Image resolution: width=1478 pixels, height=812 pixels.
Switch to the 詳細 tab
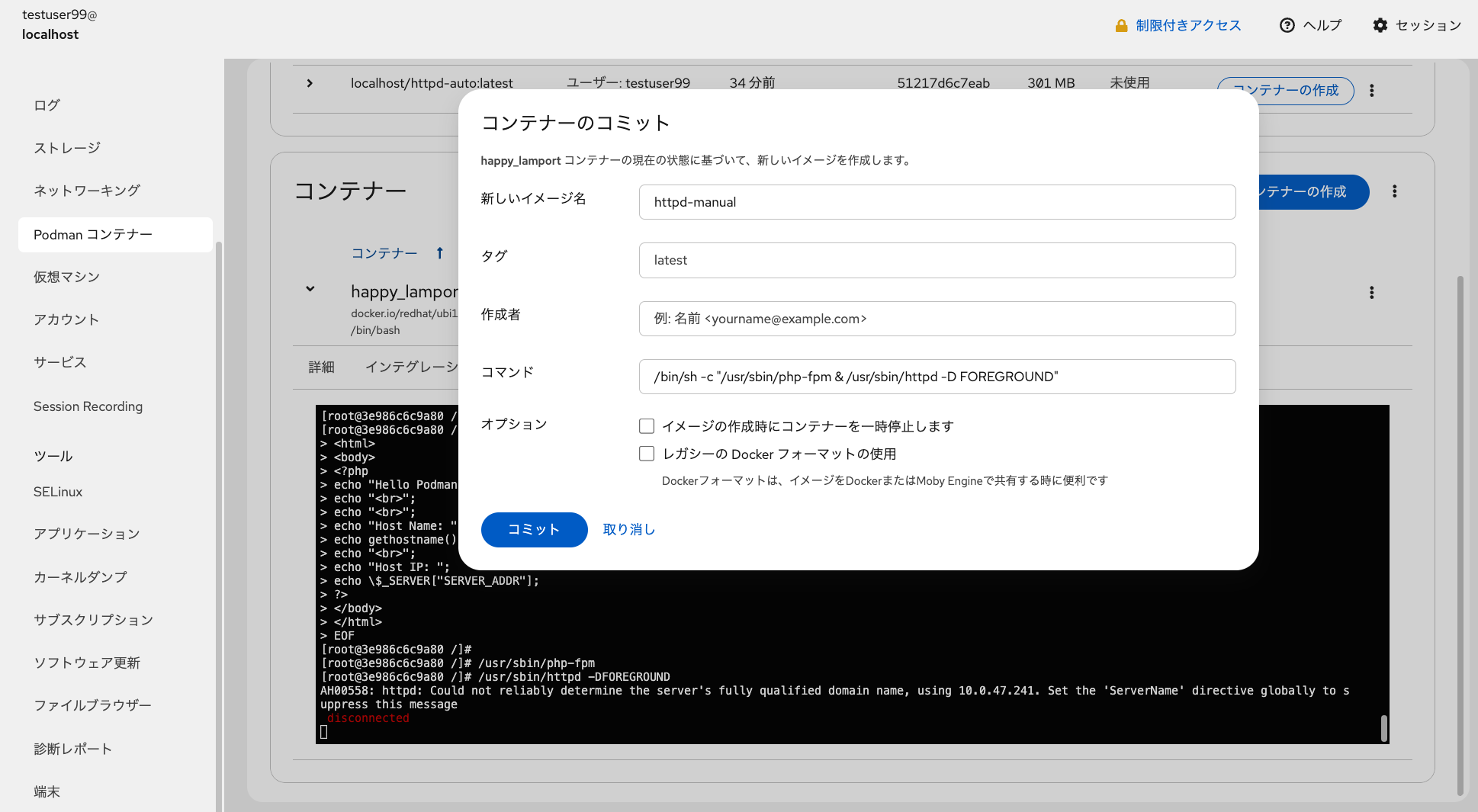click(x=321, y=367)
